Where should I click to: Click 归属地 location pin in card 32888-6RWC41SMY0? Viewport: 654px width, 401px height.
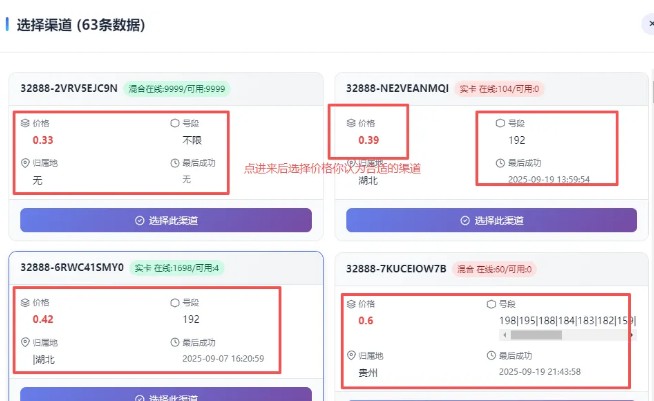click(25, 341)
